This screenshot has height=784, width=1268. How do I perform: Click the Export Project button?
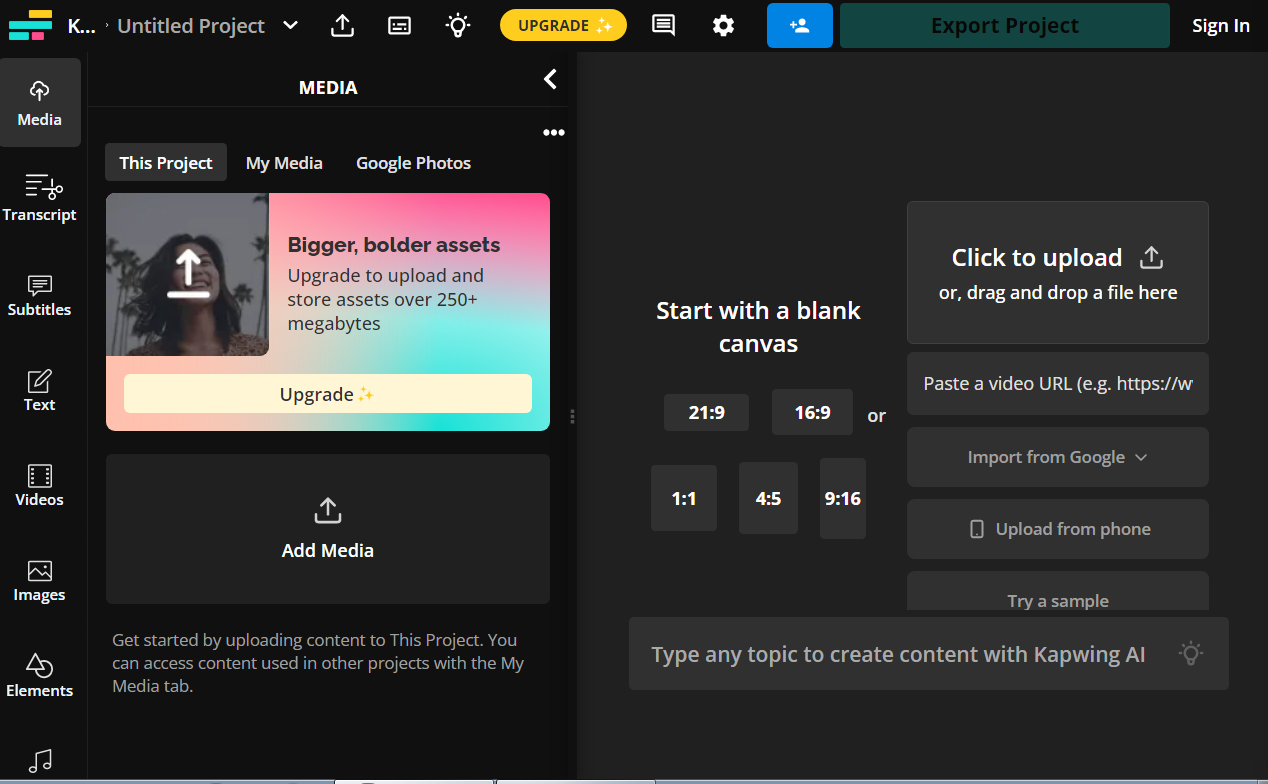click(1004, 26)
